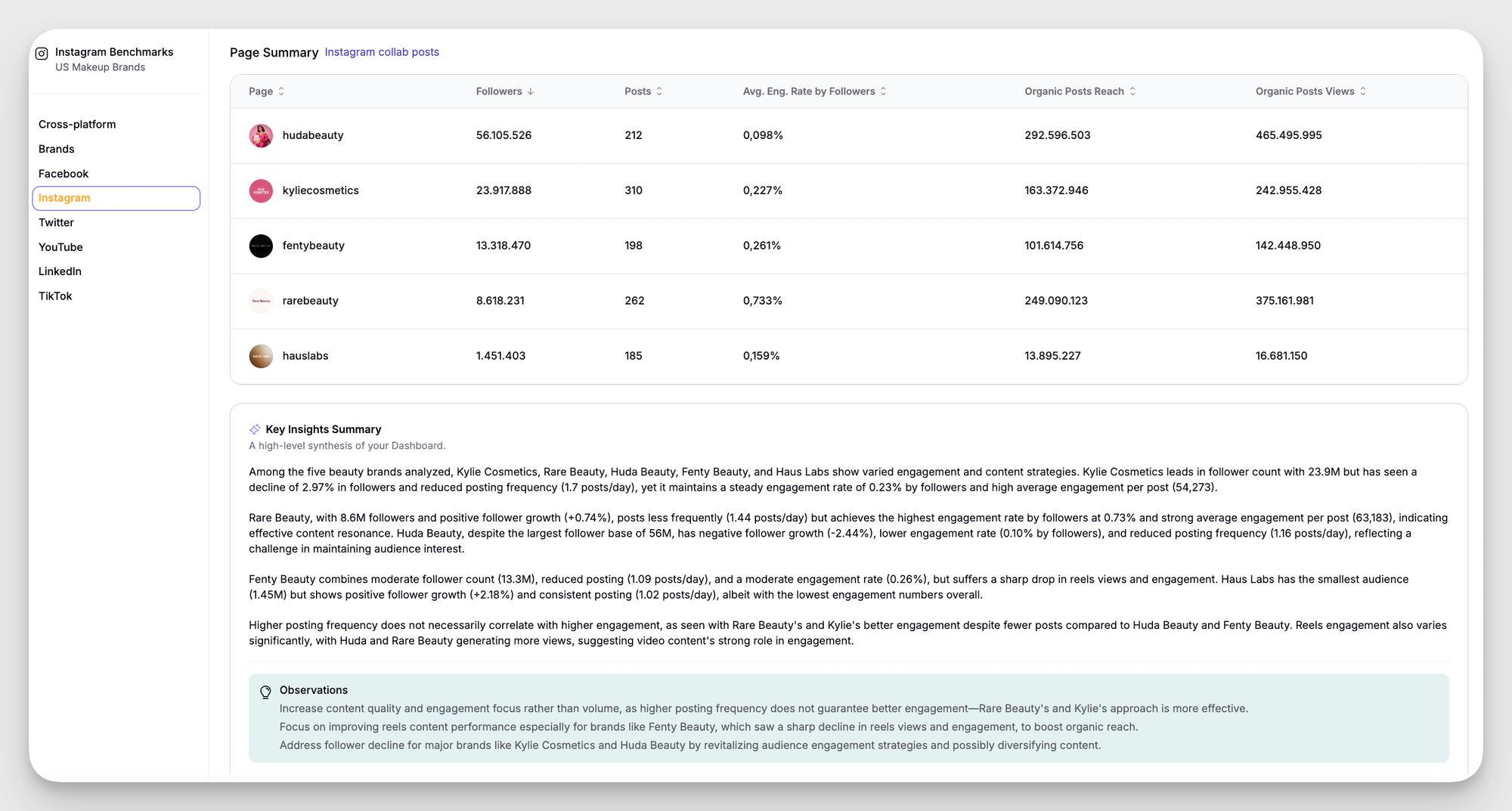1512x811 pixels.
Task: Click the Observations lightbulb icon
Action: point(265,692)
